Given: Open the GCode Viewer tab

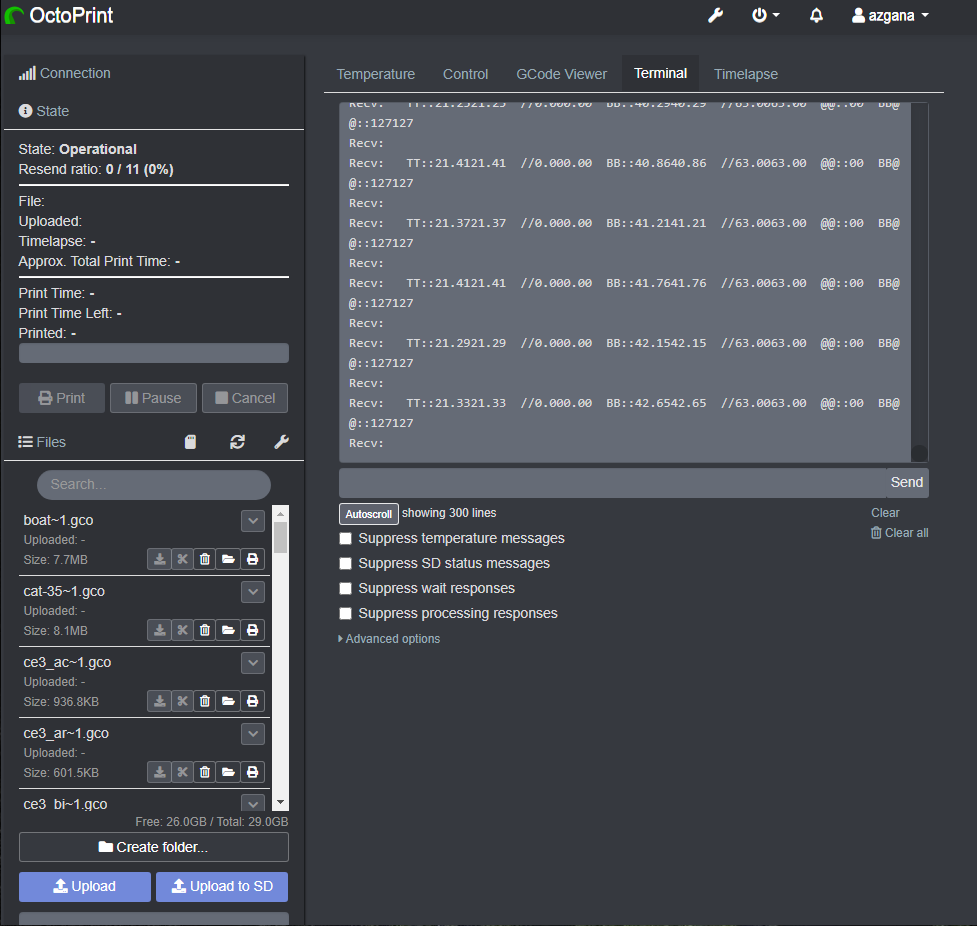Looking at the screenshot, I should click(561, 74).
